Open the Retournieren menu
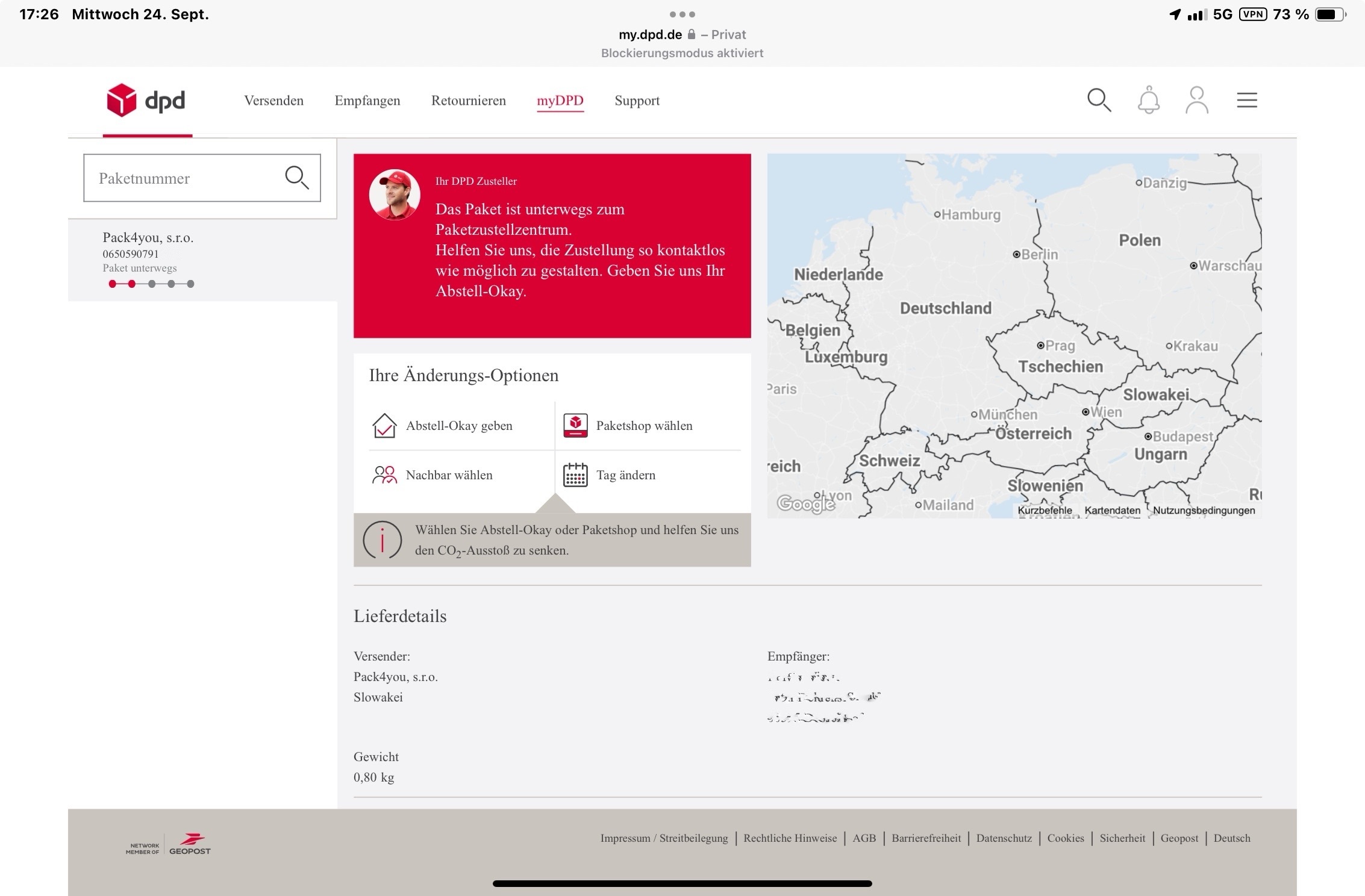 tap(469, 101)
